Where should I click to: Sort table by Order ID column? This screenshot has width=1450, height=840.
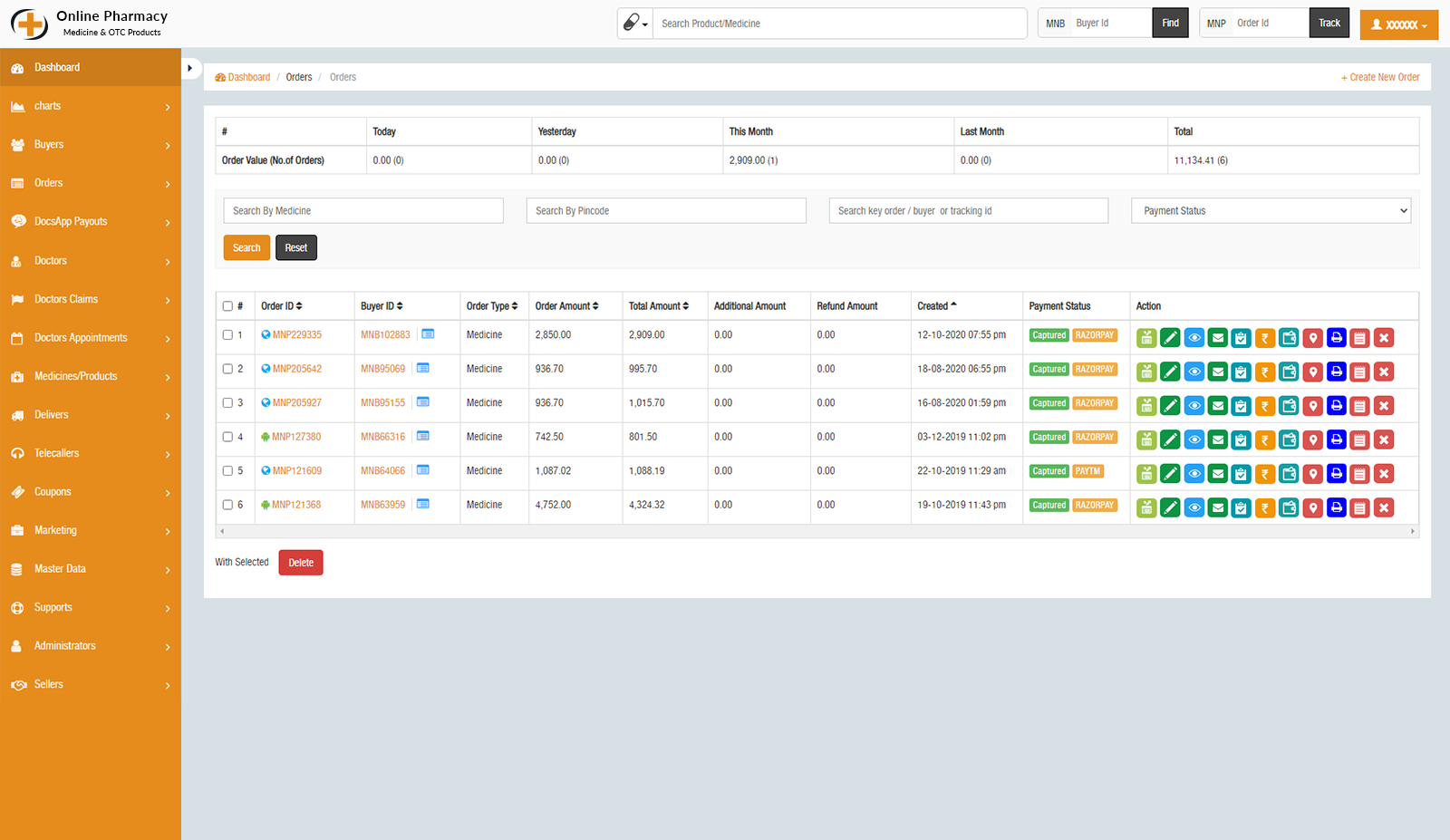coord(282,306)
